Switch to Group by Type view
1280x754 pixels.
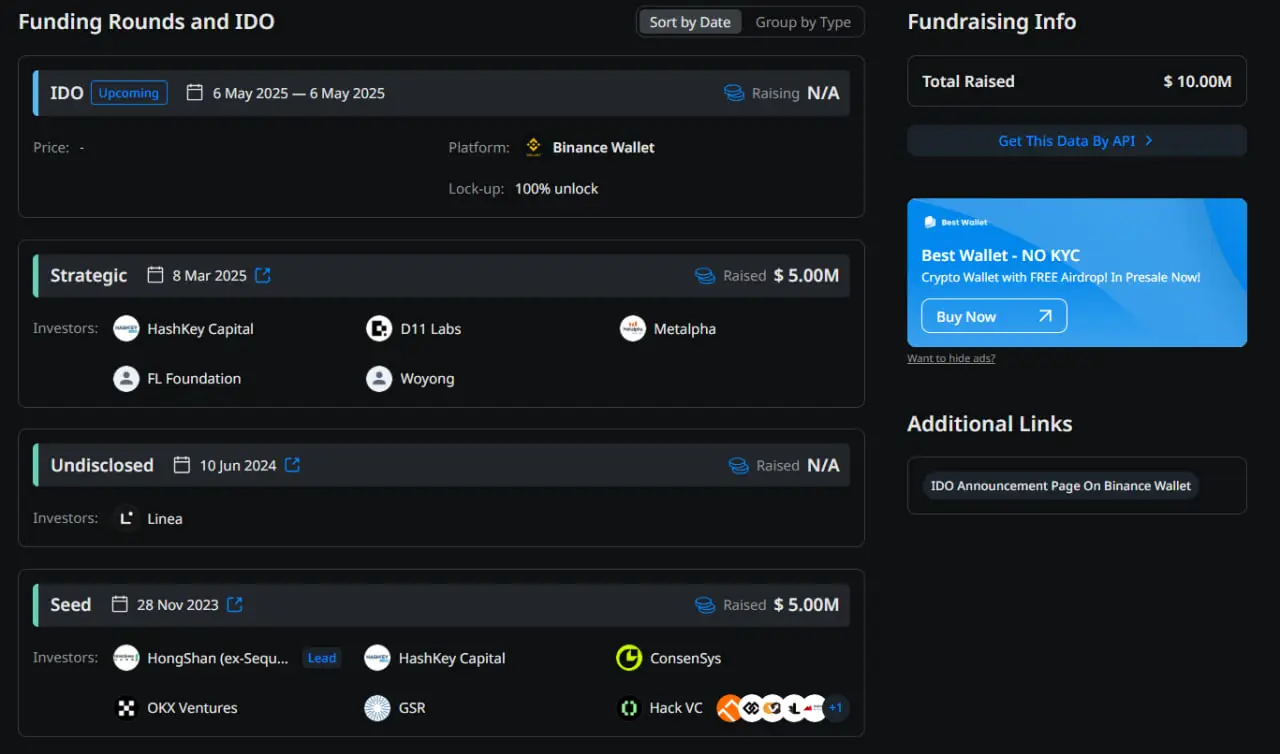[x=803, y=22]
